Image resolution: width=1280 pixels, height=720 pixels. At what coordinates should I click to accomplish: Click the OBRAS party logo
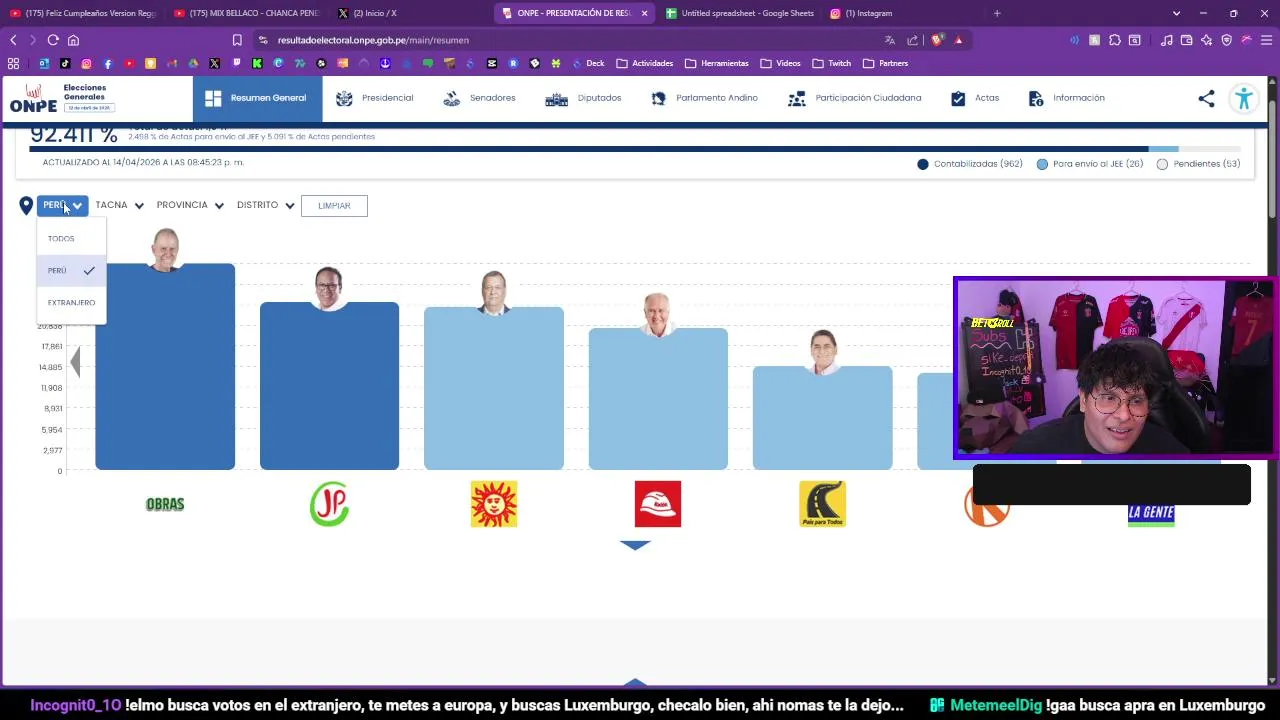tap(165, 504)
